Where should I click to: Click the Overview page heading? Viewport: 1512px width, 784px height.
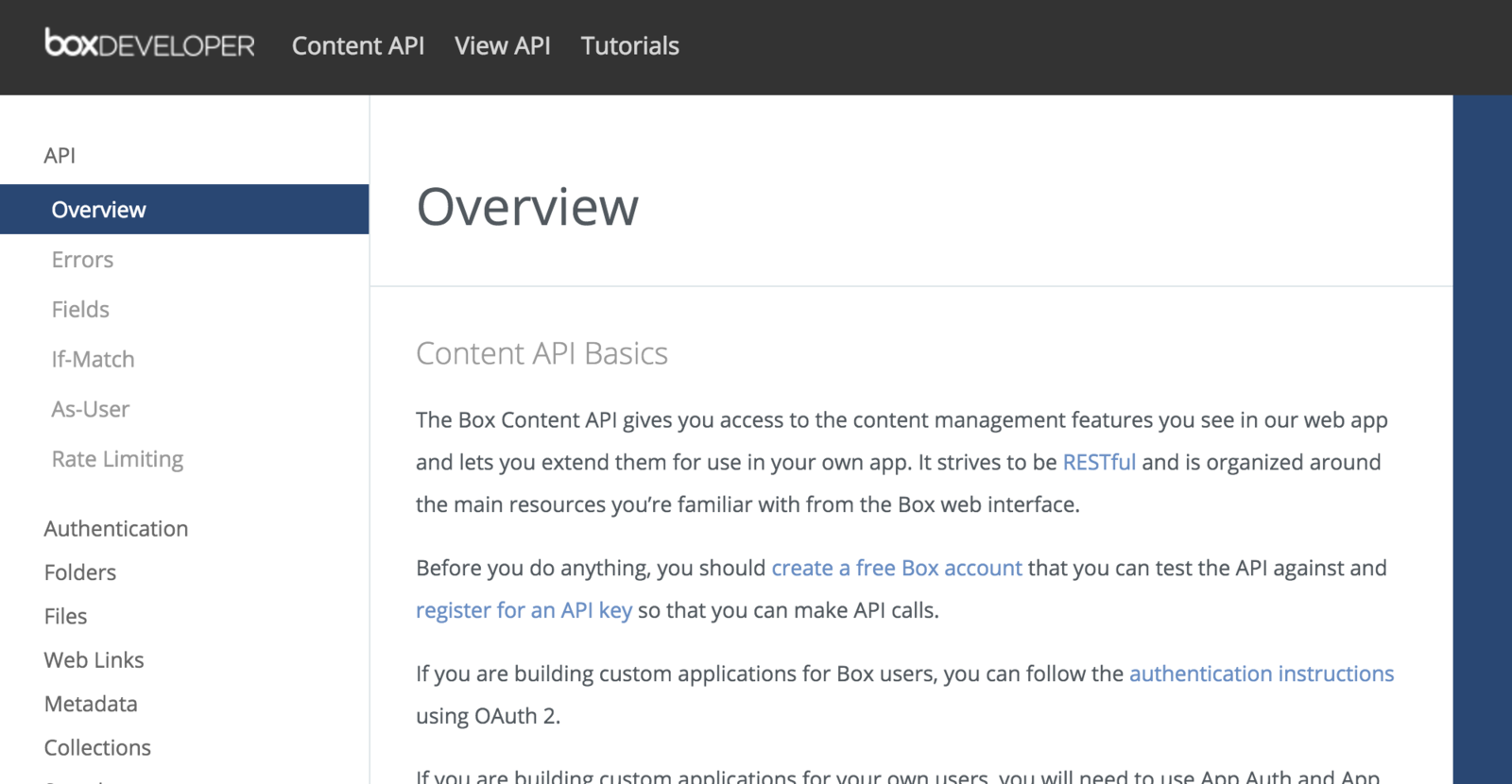pos(527,207)
